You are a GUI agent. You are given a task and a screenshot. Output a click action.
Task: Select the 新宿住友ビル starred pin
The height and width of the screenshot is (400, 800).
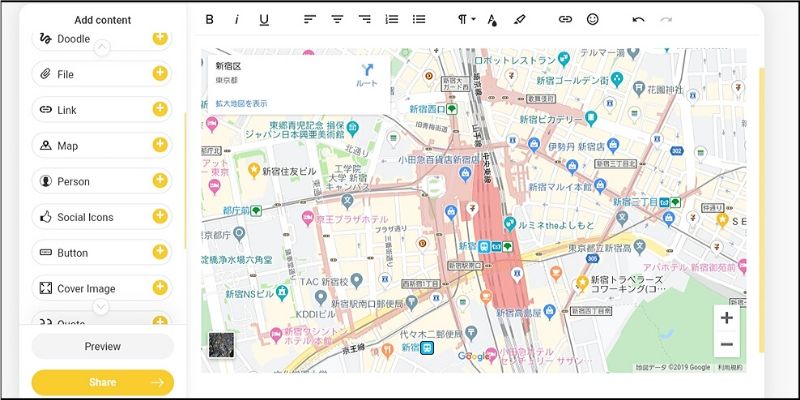point(254,170)
